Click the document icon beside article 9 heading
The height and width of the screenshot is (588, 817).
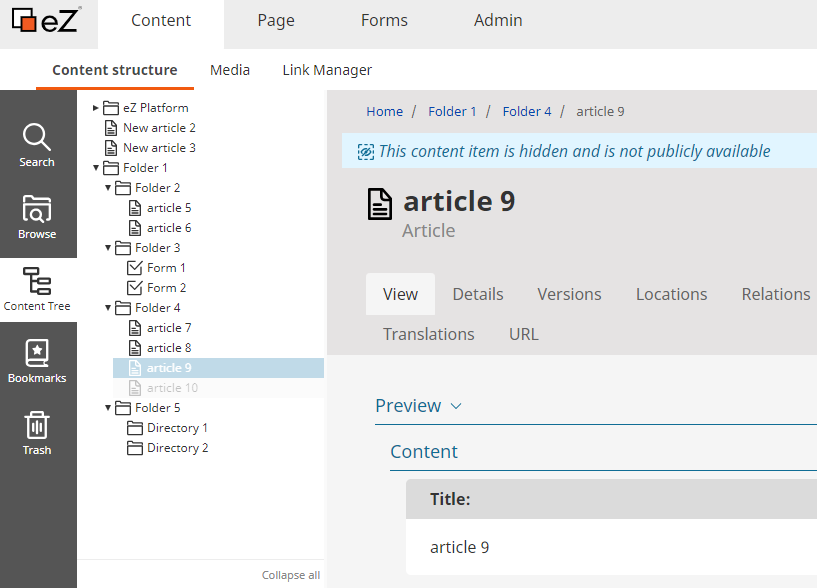[x=380, y=204]
